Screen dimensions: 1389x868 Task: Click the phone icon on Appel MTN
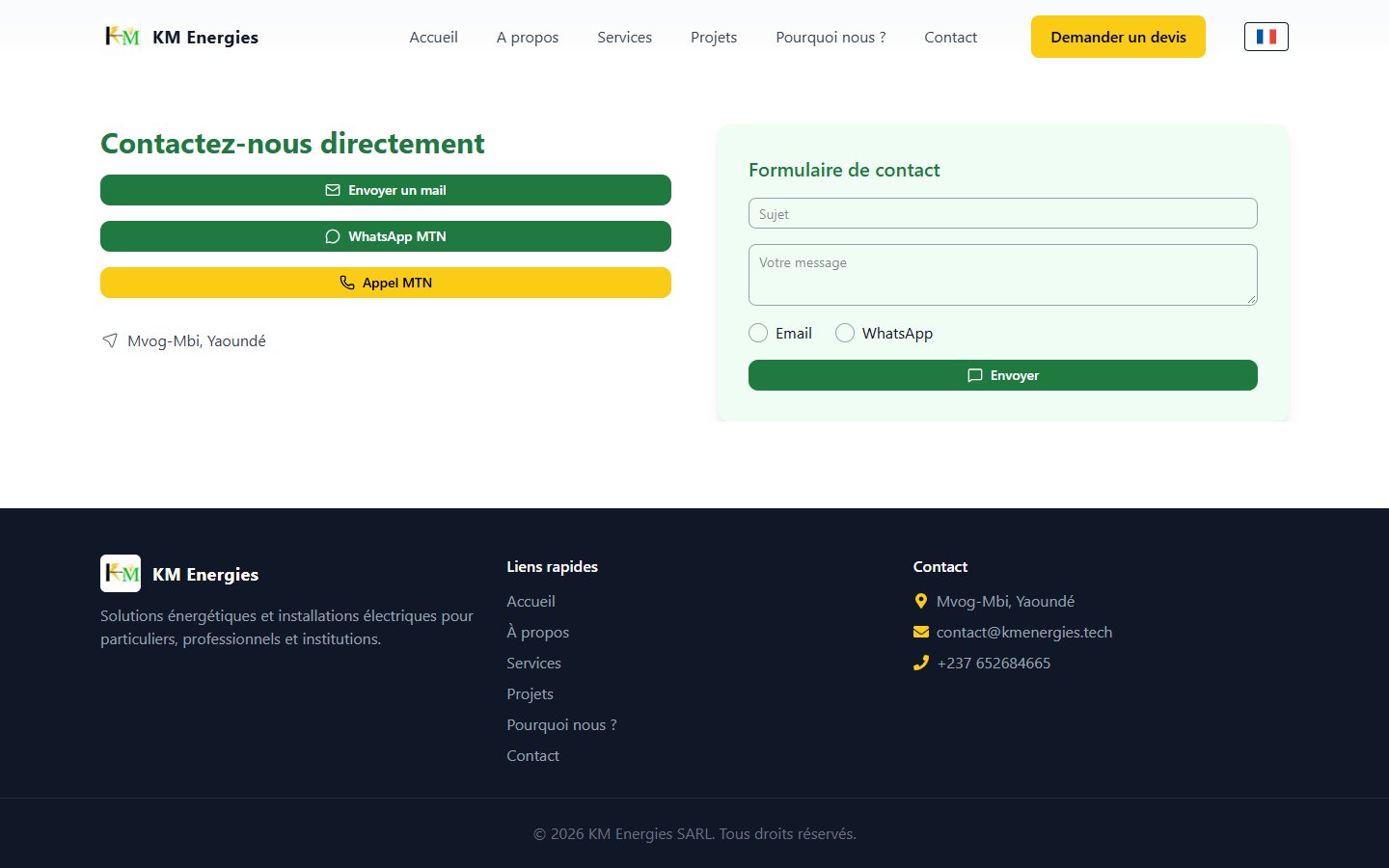[347, 283]
